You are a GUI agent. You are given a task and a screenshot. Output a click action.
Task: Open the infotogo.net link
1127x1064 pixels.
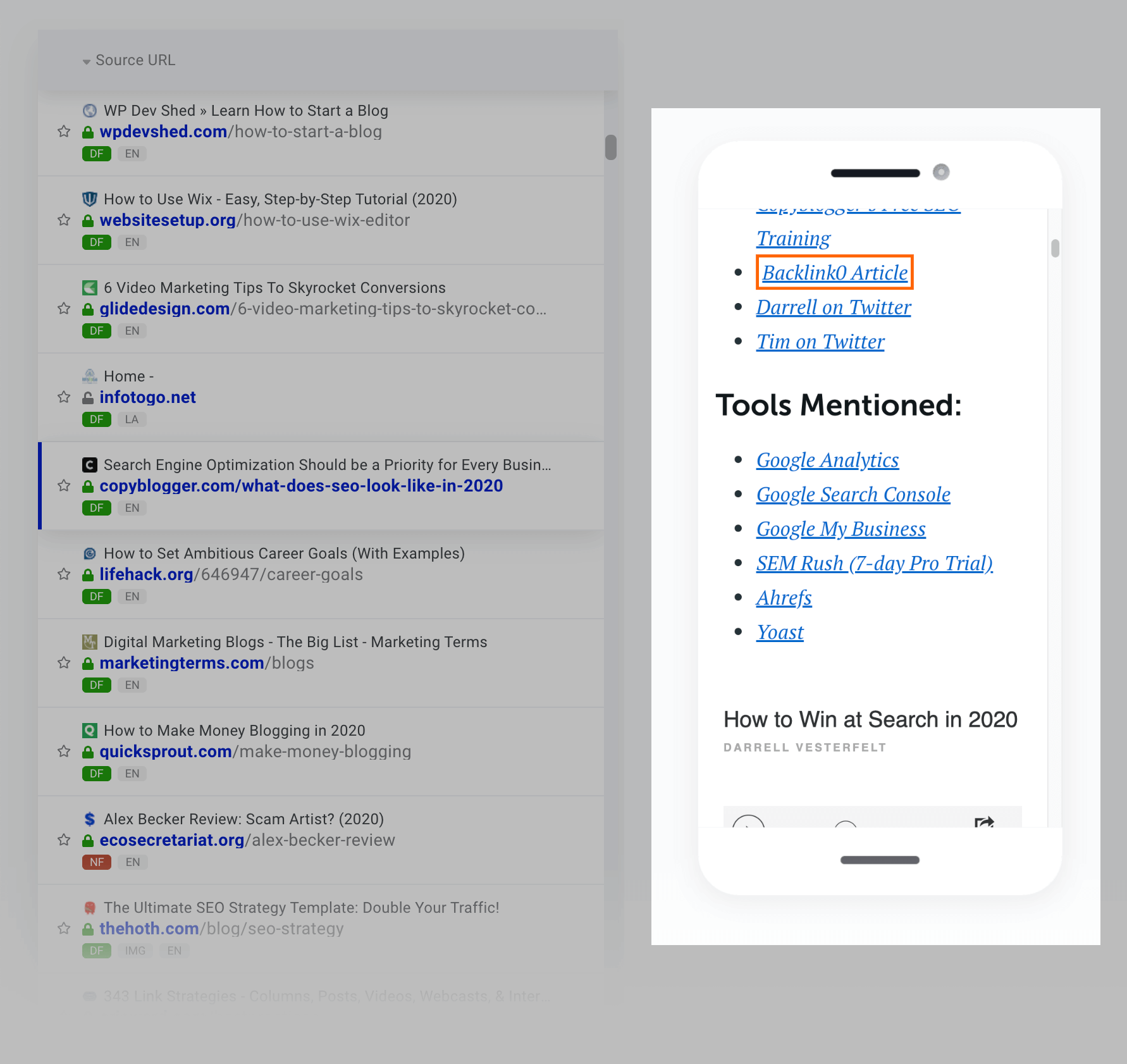(x=147, y=397)
